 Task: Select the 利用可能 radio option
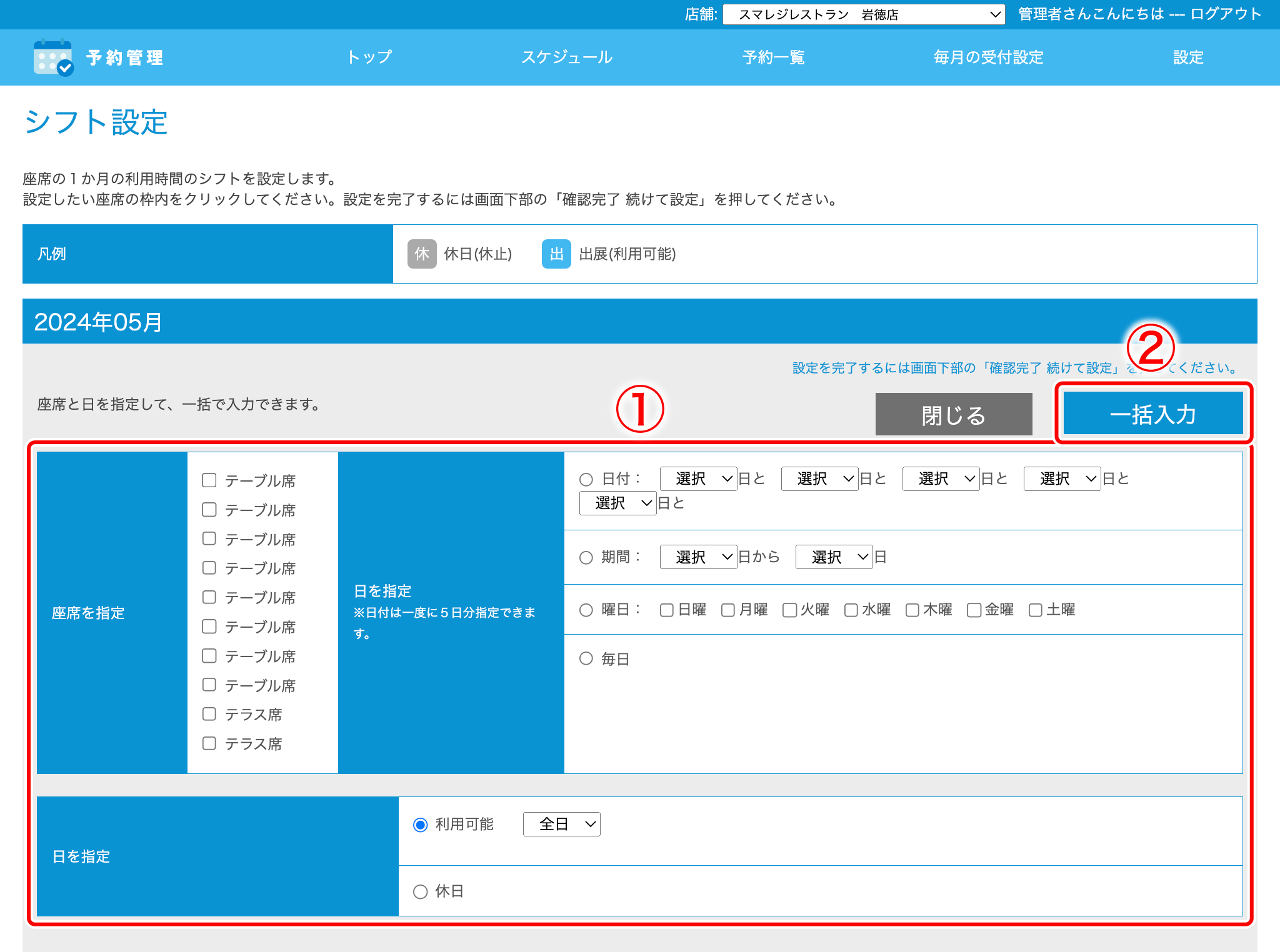click(421, 825)
